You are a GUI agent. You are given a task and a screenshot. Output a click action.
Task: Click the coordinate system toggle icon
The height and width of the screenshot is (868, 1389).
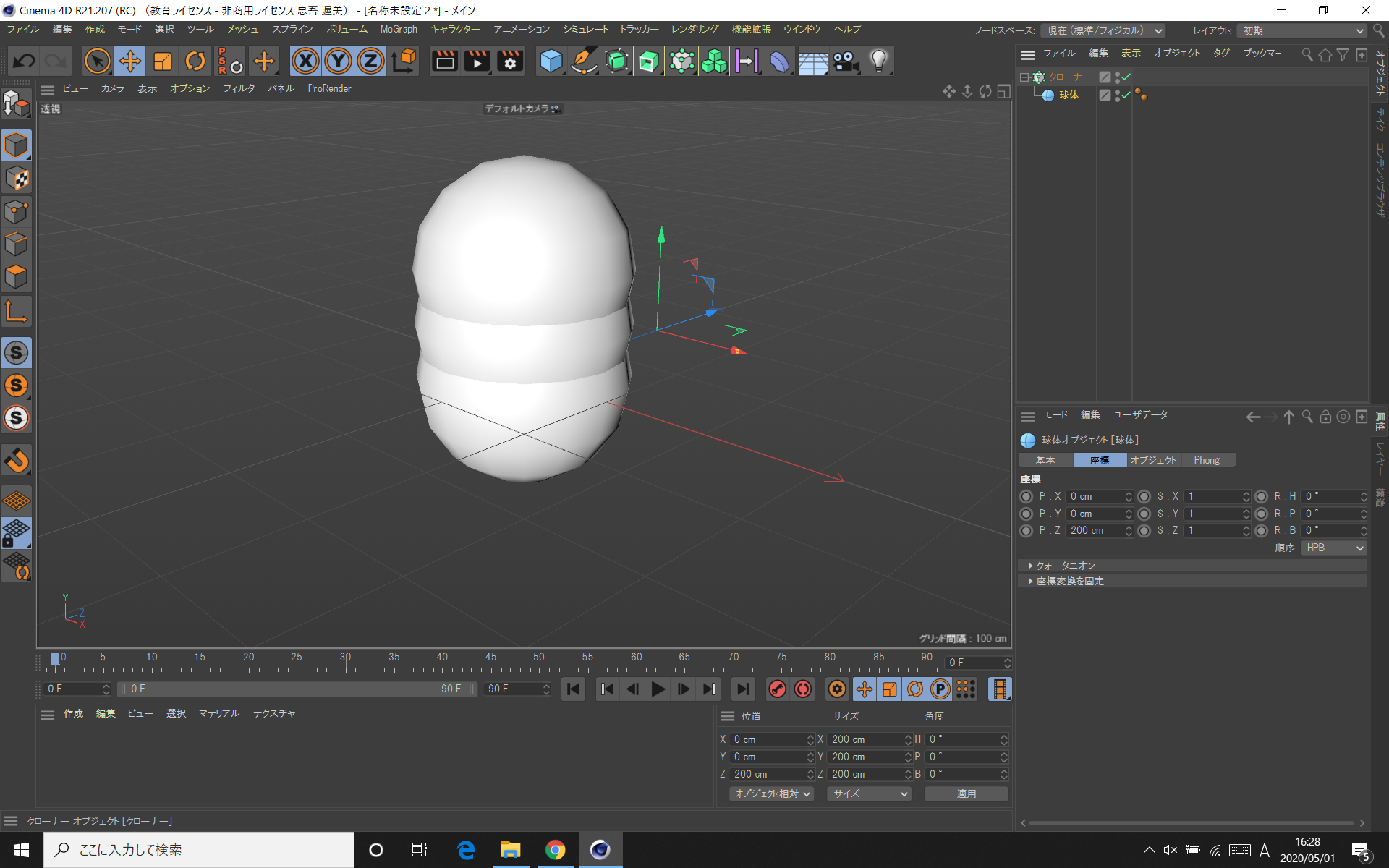[x=404, y=61]
